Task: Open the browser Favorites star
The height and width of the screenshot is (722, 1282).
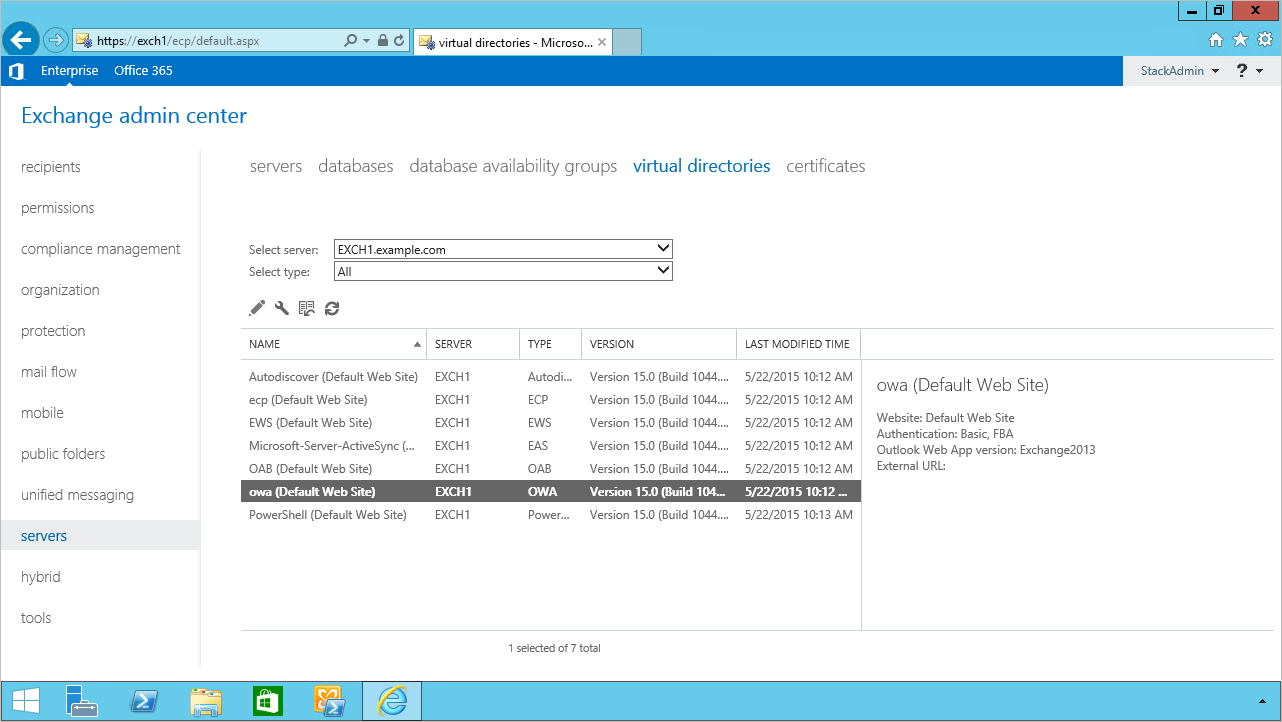Action: 1240,40
